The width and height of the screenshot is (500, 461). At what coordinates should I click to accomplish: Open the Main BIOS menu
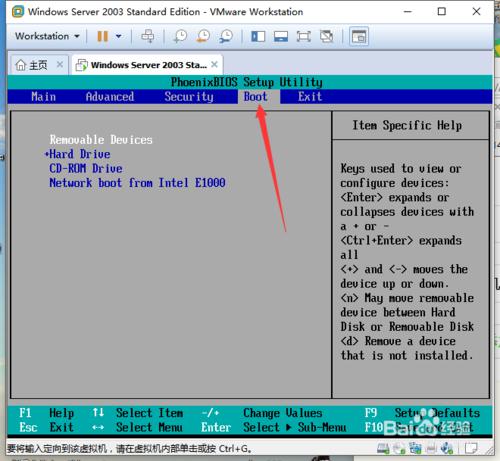coord(44,97)
